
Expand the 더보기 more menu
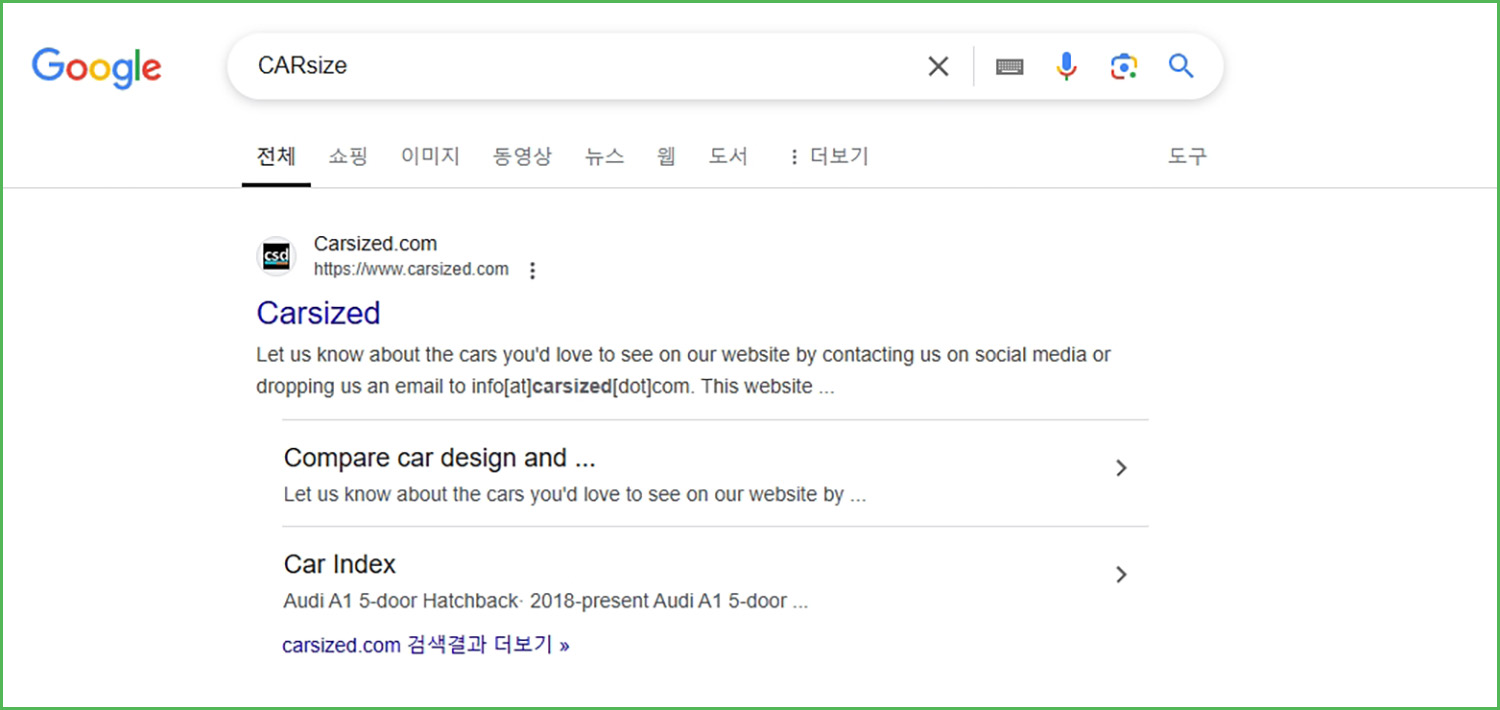coord(828,156)
